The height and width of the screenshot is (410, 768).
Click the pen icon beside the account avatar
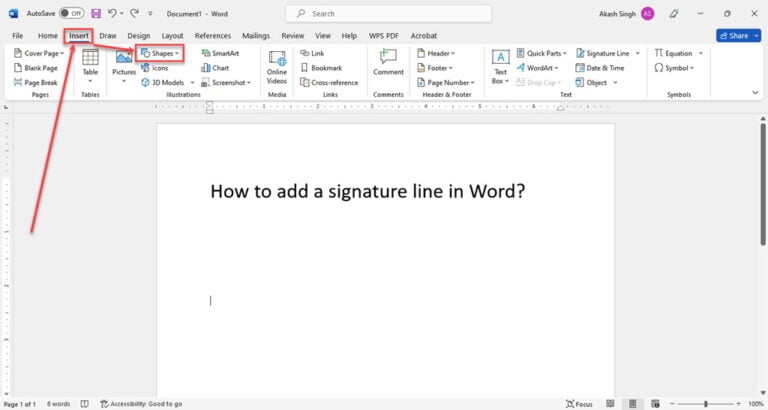pos(674,14)
